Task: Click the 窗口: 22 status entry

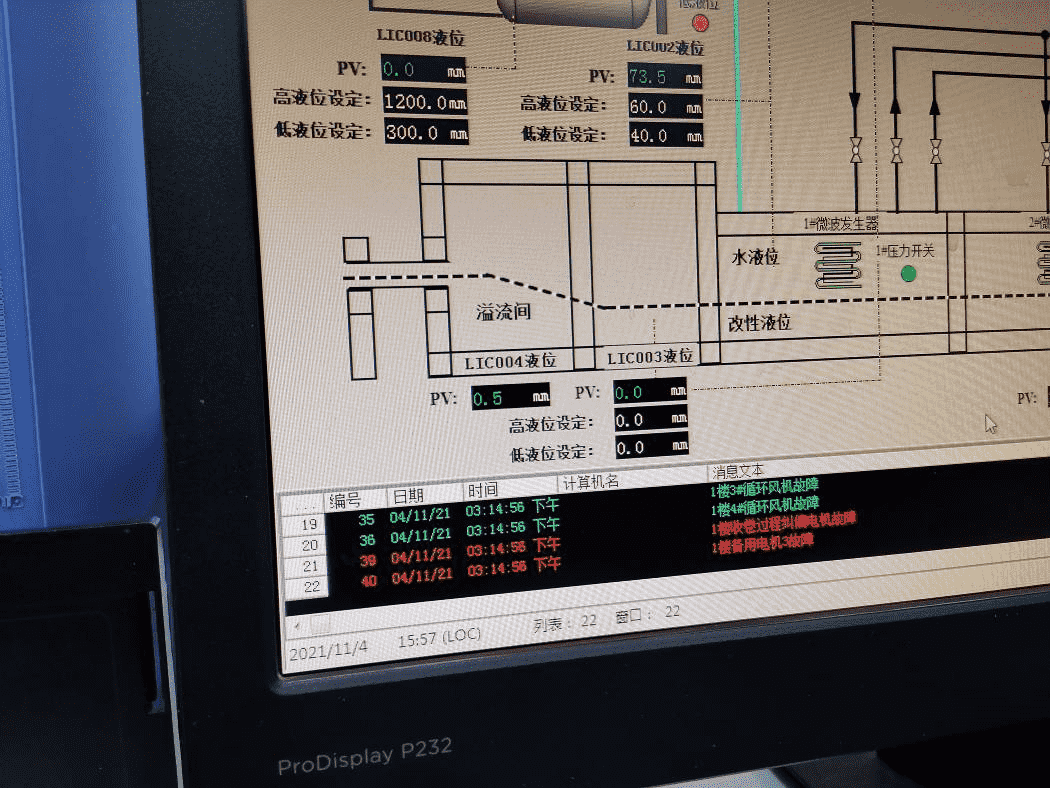Action: coord(648,614)
